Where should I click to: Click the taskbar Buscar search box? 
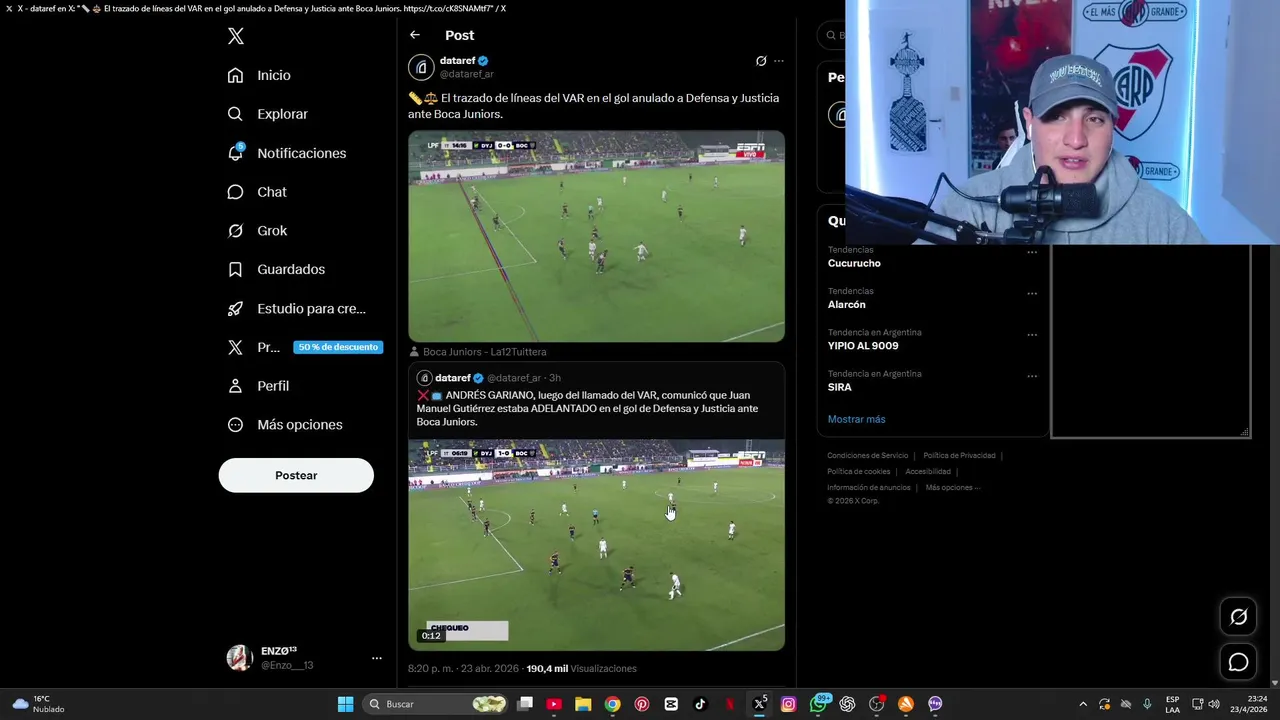435,704
